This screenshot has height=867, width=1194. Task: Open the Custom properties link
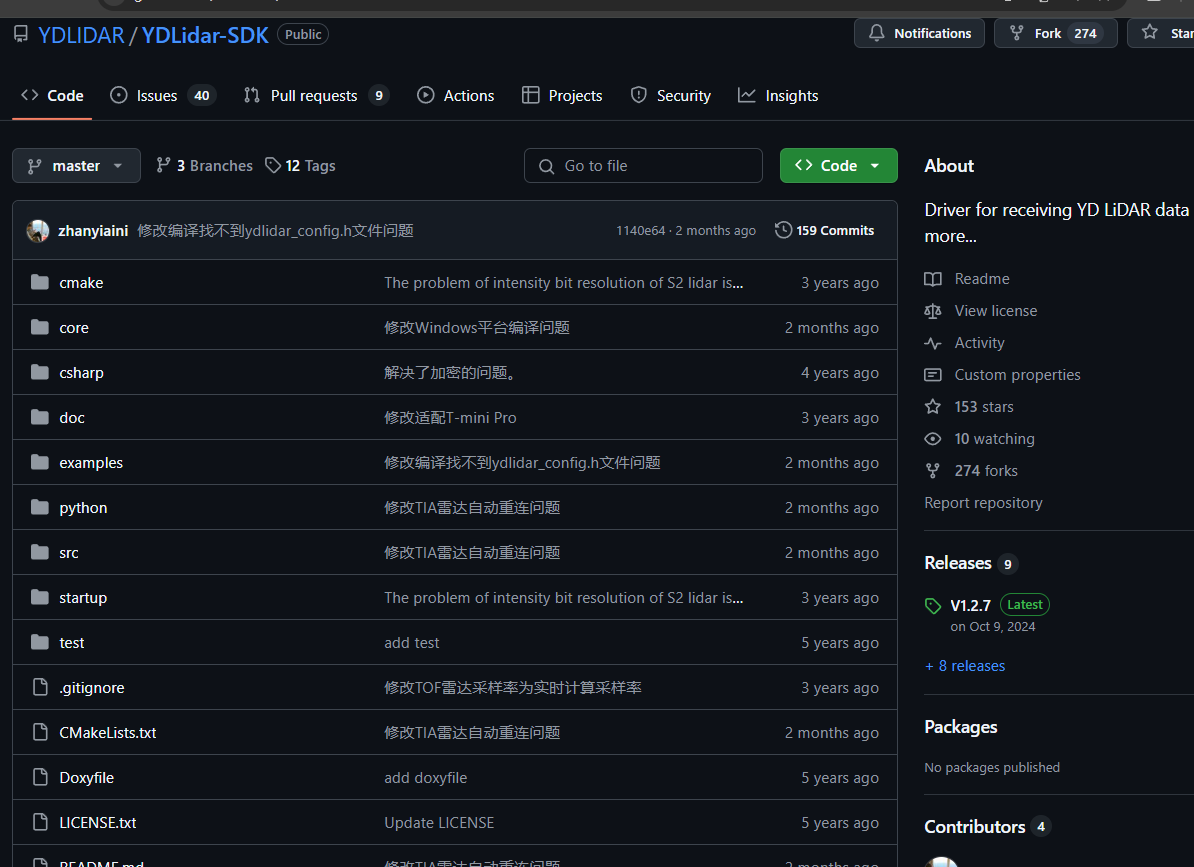coord(1017,375)
